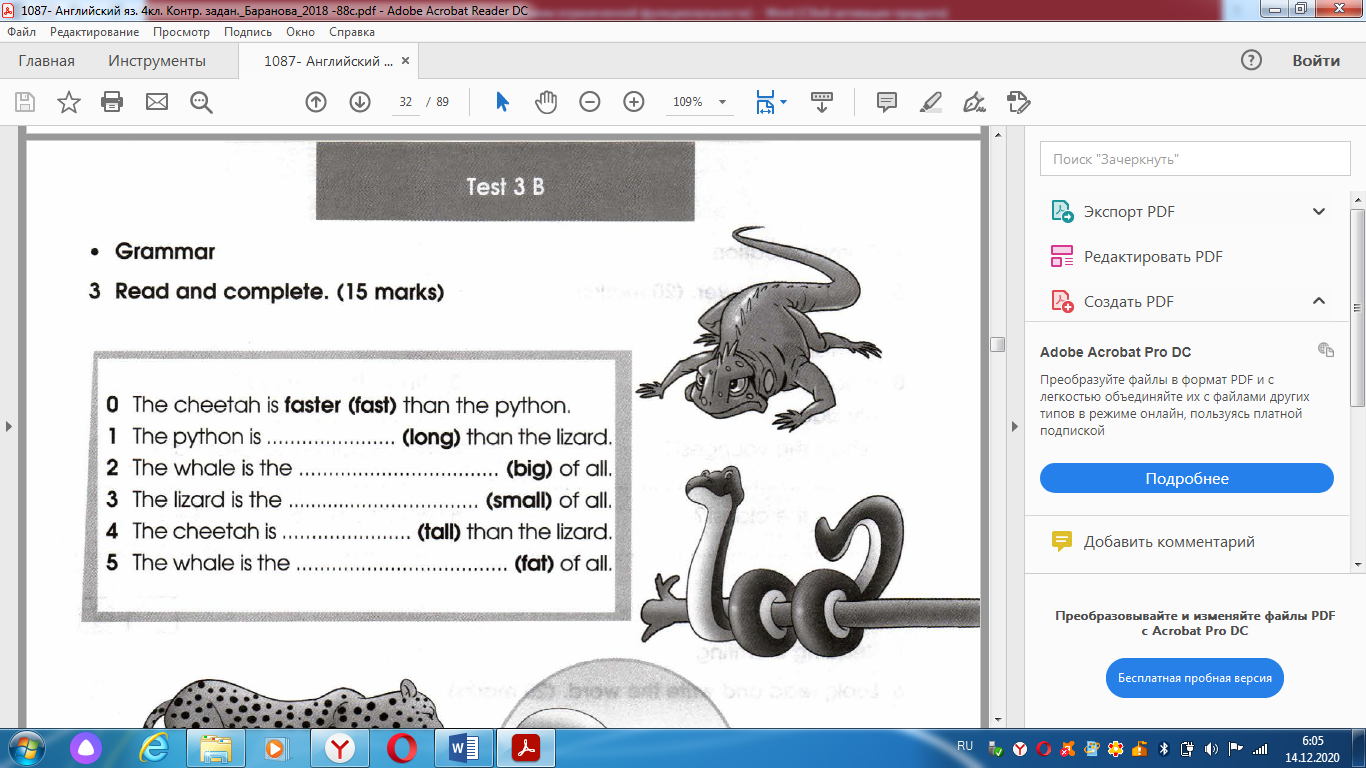The image size is (1366, 768).
Task: Click the copy icon beside Adobe Acrobat Pro DC
Action: tap(1326, 350)
